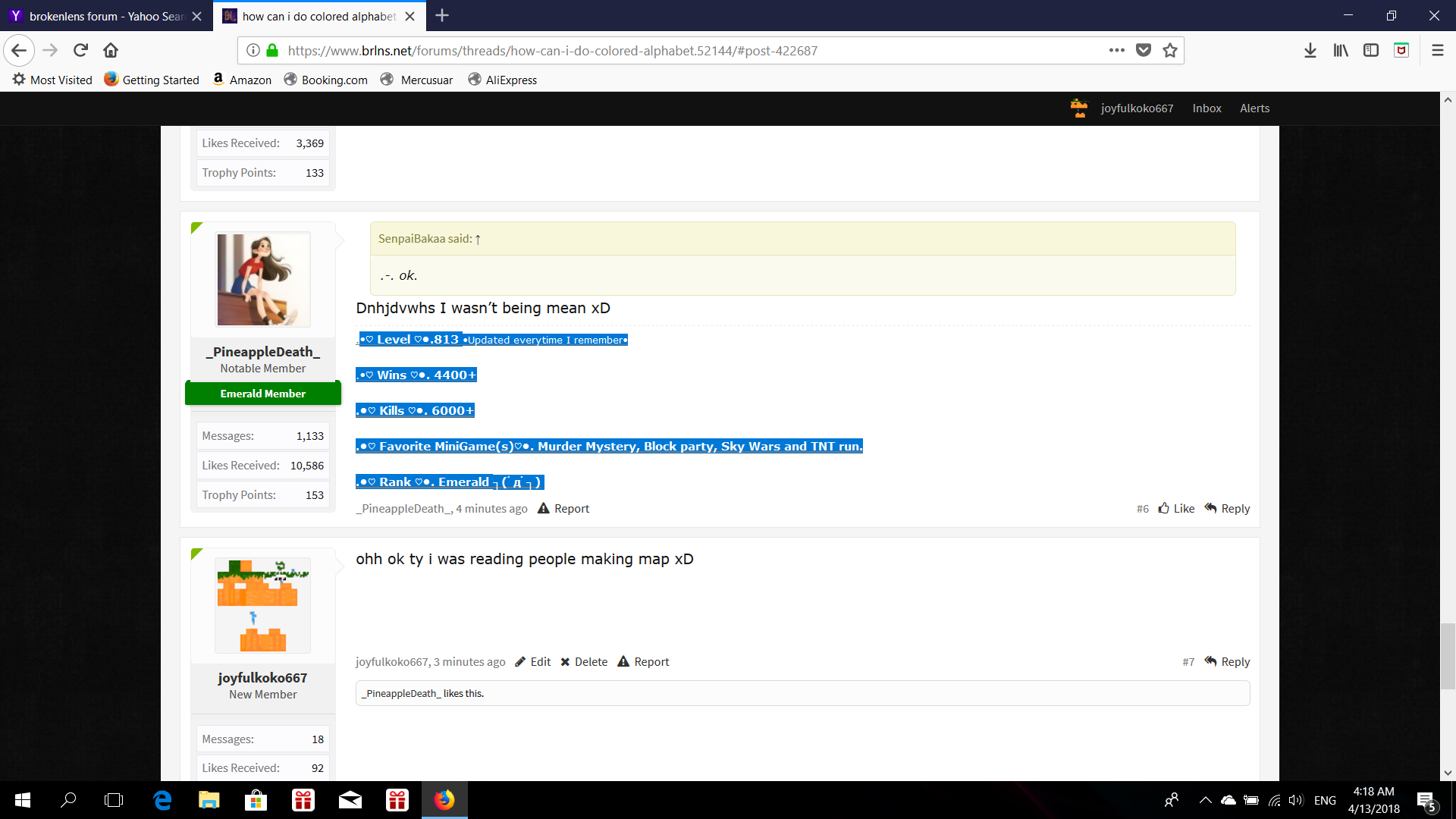Click the '4 minutes ago' timestamp on post #6
The image size is (1456, 819).
[x=491, y=509]
